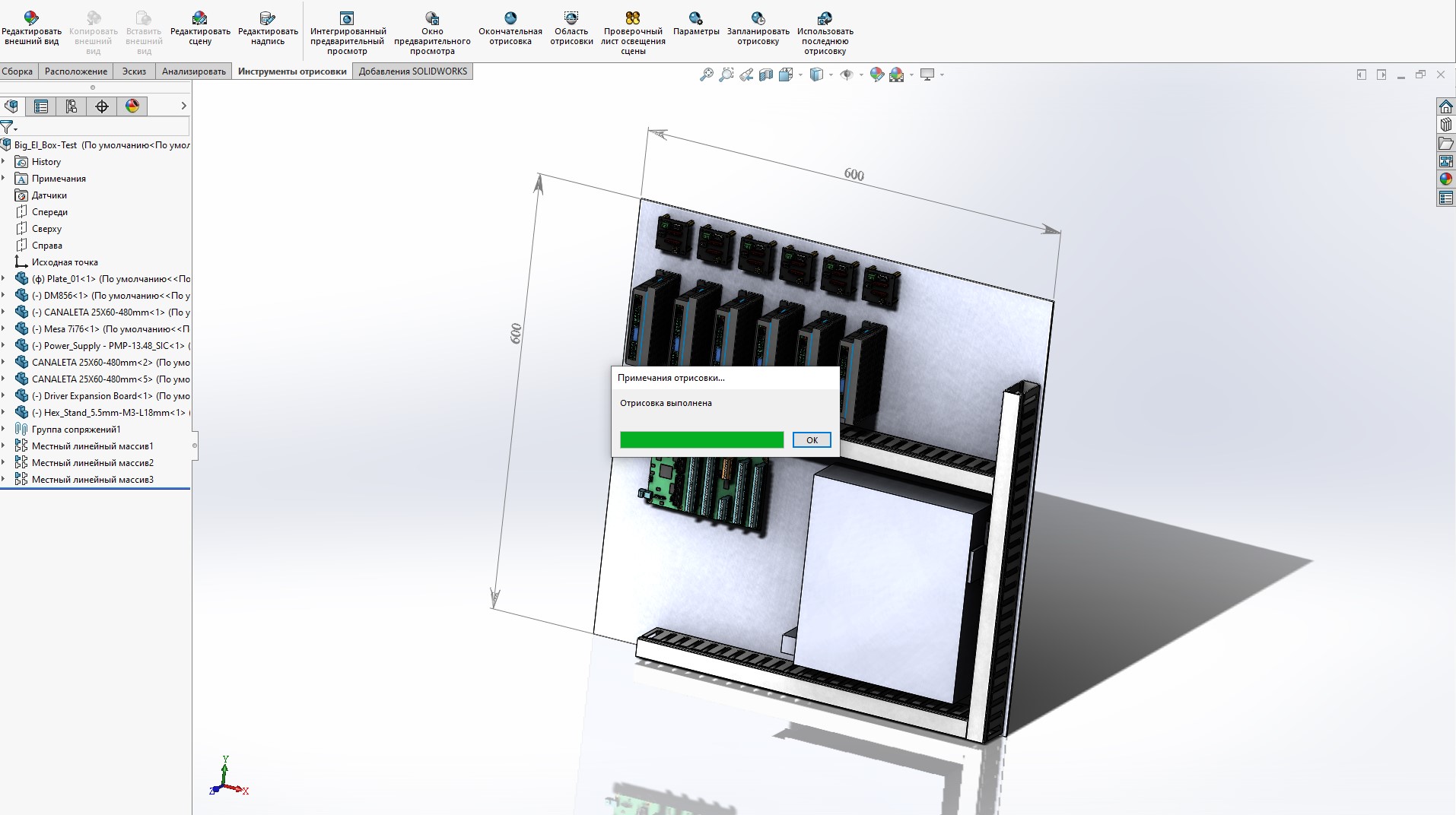
Task: Click View Orientation cube icon
Action: (x=786, y=75)
